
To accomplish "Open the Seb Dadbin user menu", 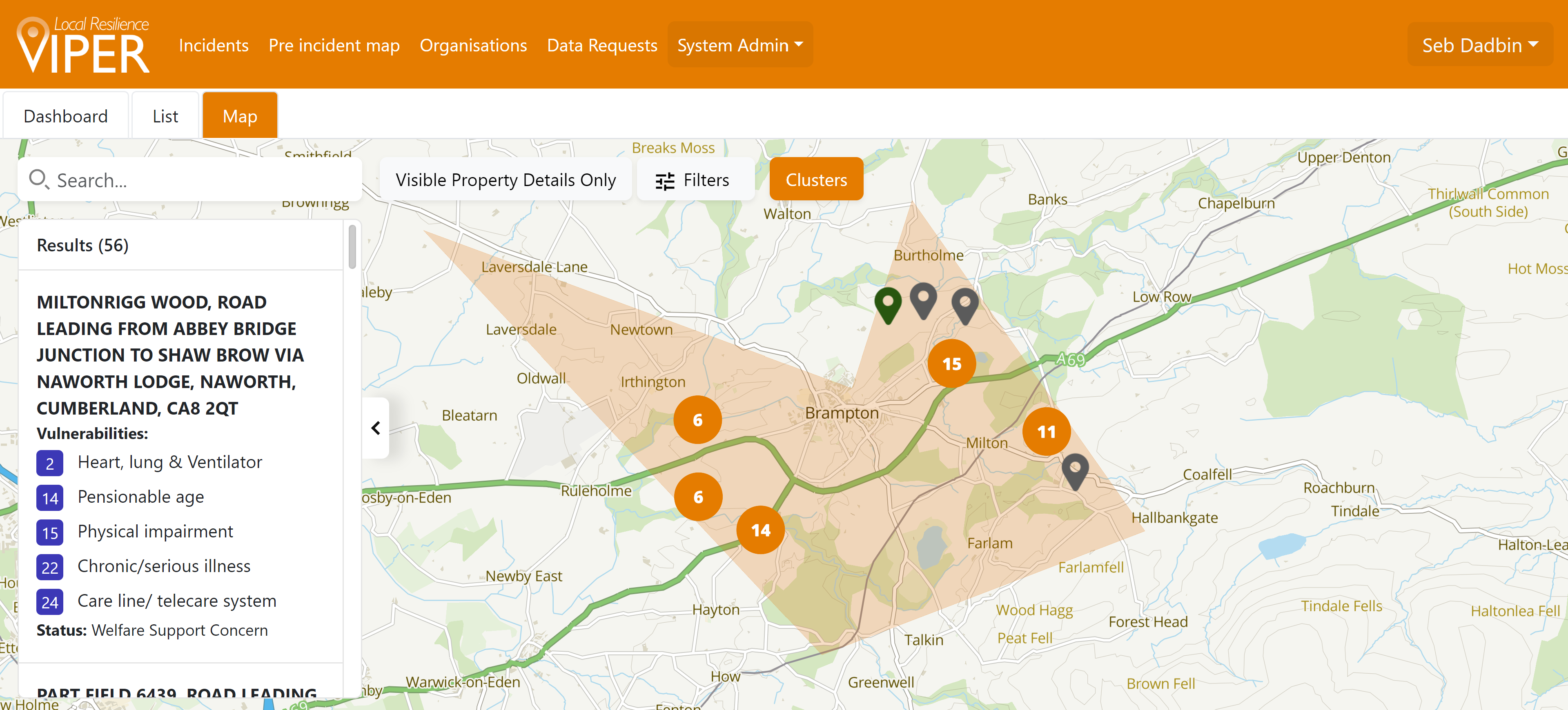I will (1479, 45).
